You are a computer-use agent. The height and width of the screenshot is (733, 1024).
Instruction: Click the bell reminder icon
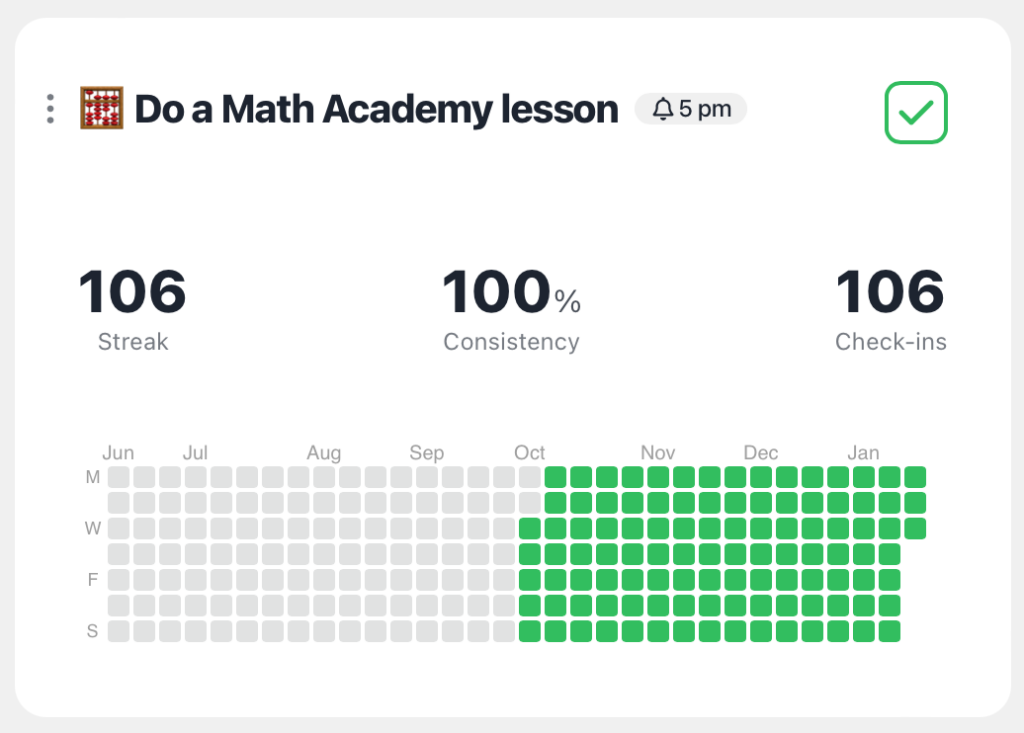665,108
